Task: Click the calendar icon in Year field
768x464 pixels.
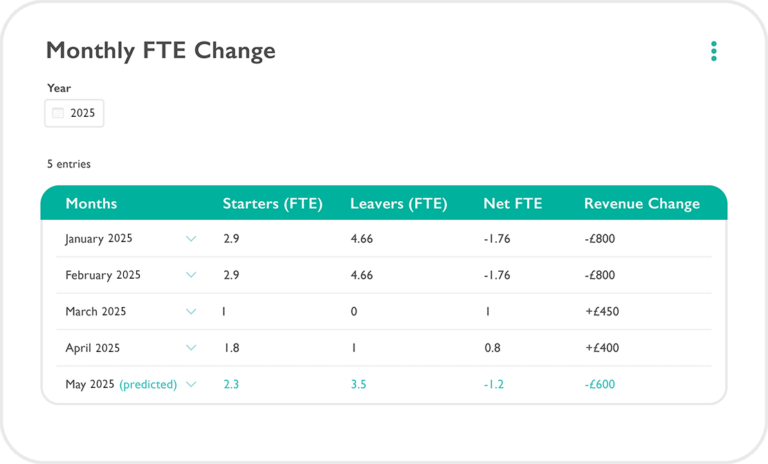Action: point(58,113)
